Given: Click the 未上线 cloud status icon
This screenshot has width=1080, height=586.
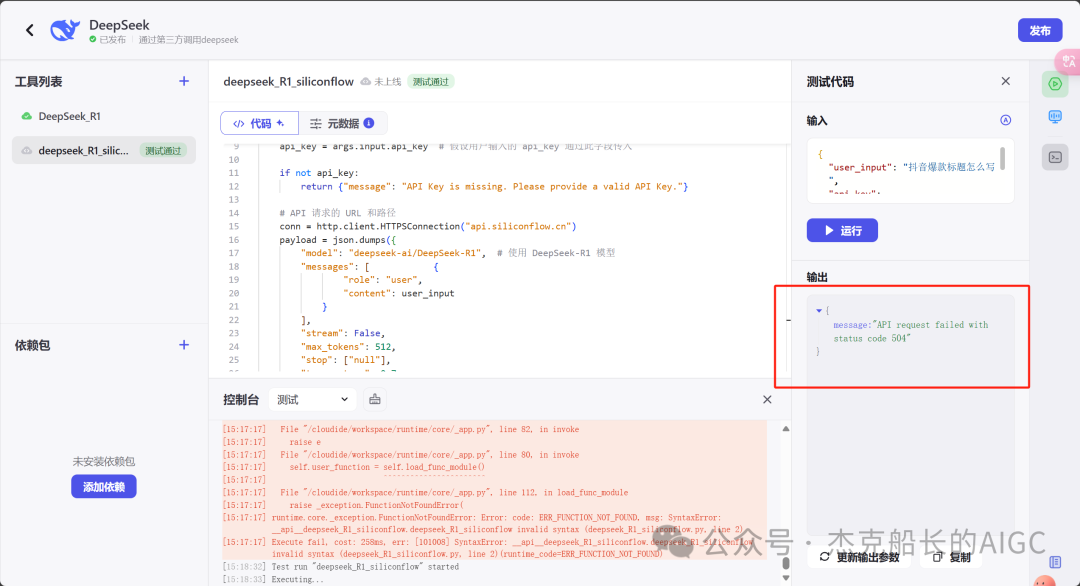Looking at the screenshot, I should coord(366,82).
